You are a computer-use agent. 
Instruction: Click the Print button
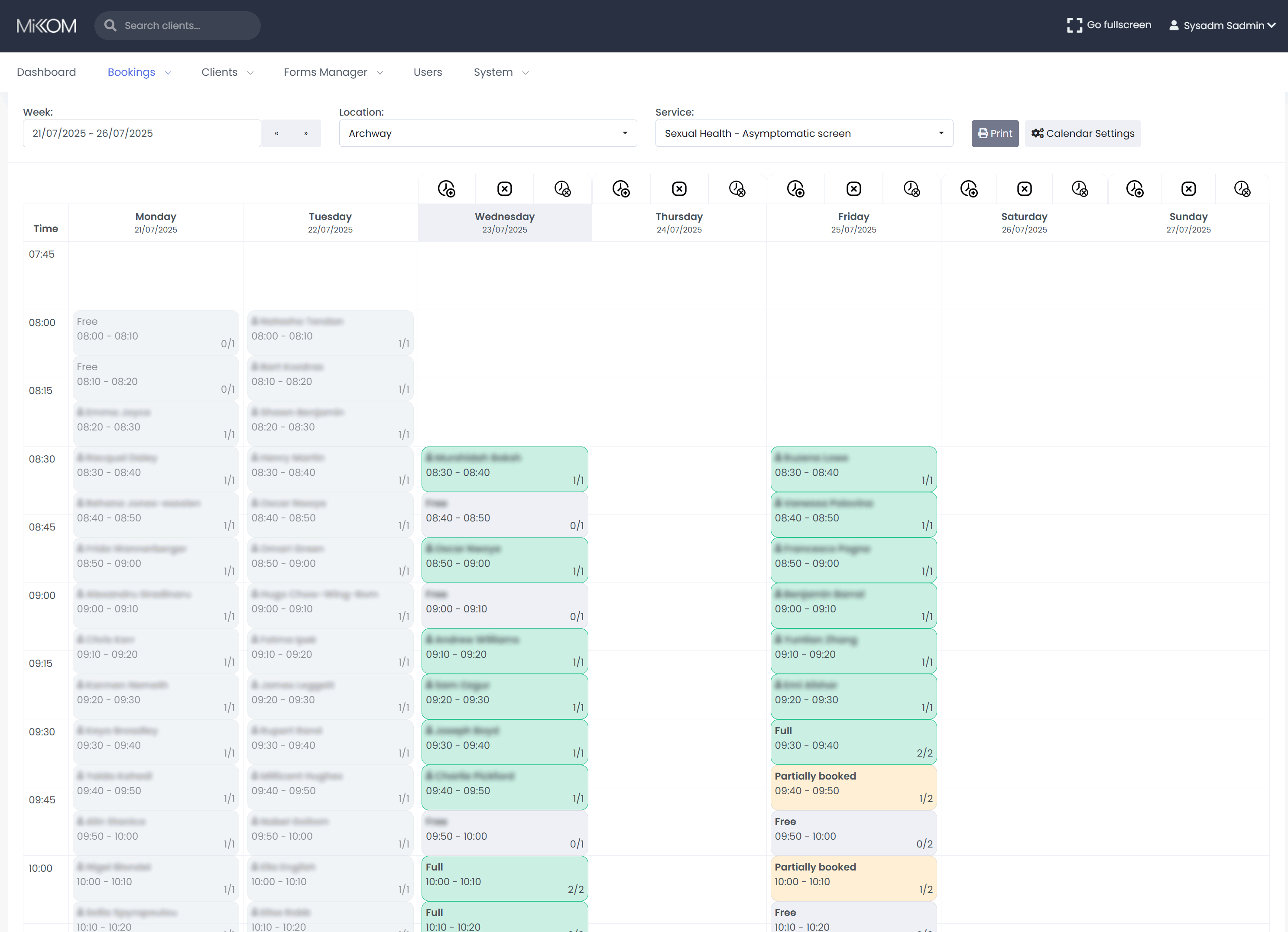[994, 133]
